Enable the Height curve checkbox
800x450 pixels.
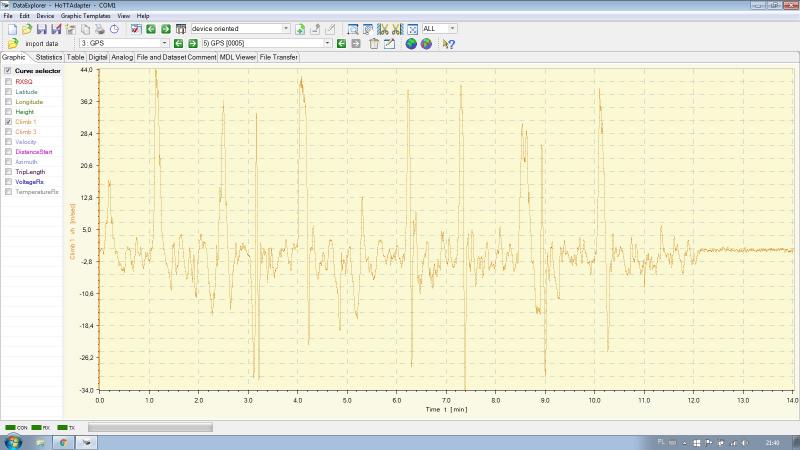tap(9, 112)
